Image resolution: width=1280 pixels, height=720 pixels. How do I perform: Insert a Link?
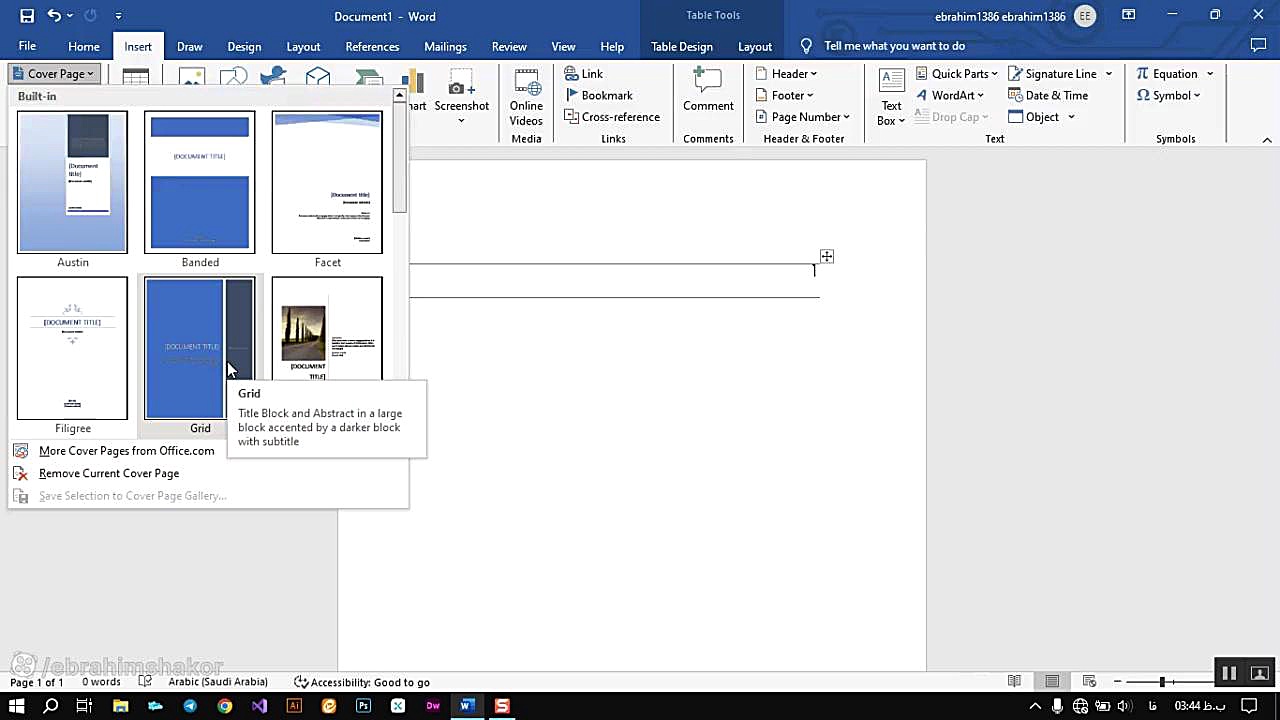584,74
